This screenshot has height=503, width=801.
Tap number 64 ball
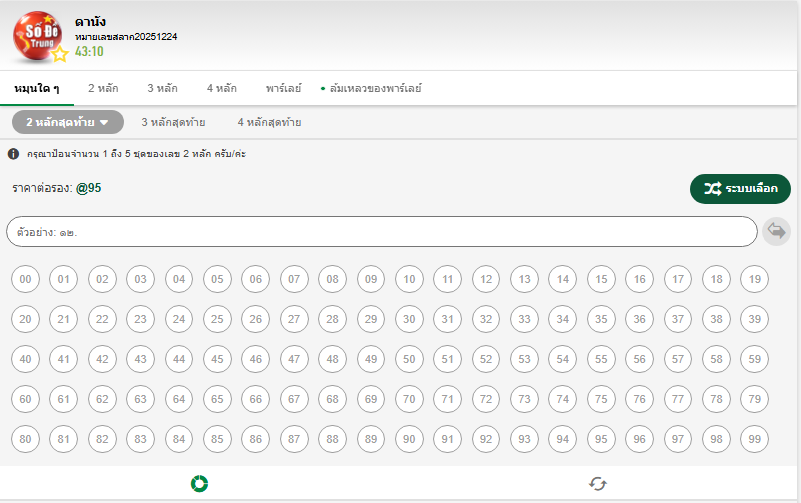[x=179, y=399]
